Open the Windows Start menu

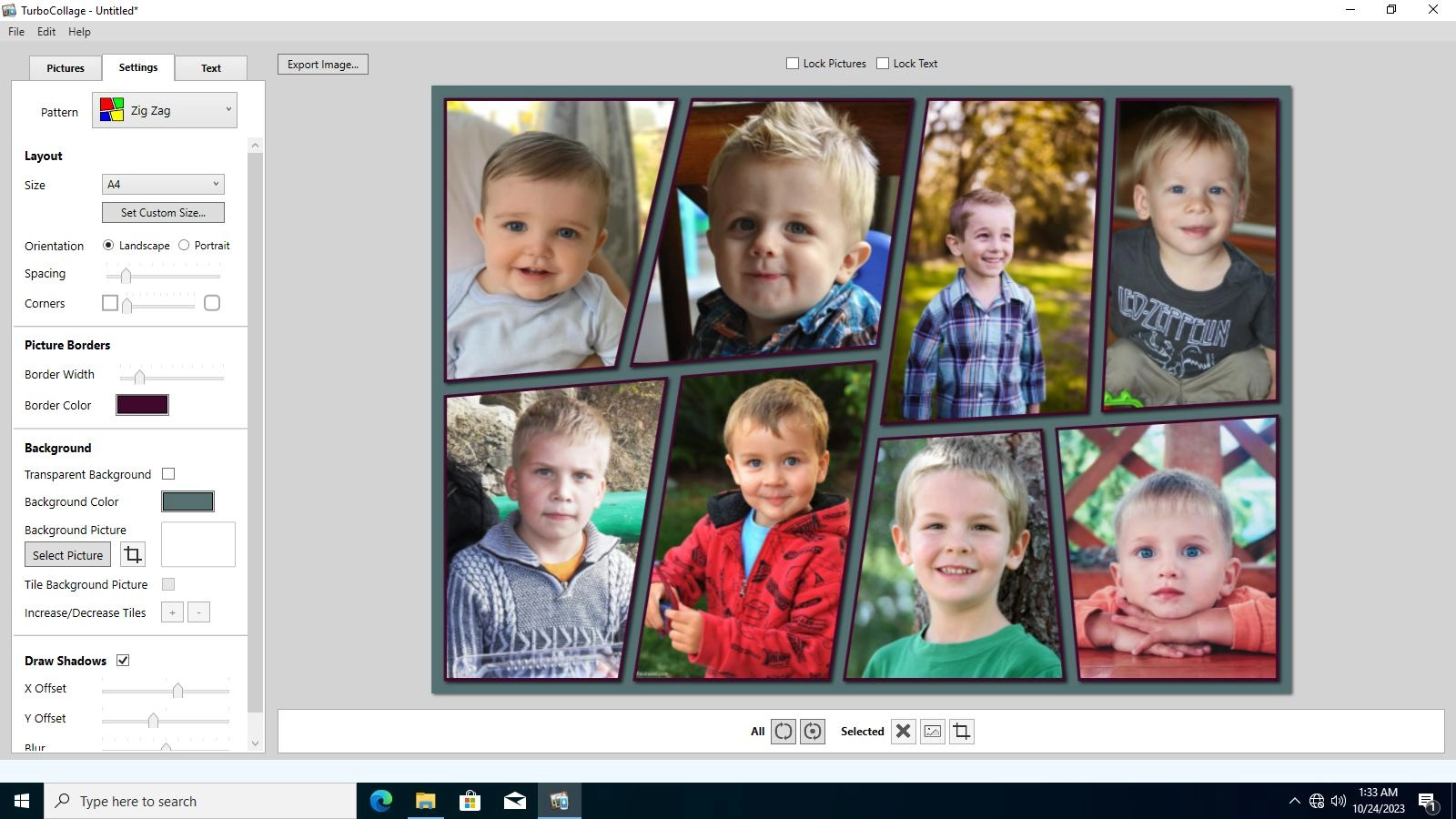click(22, 801)
